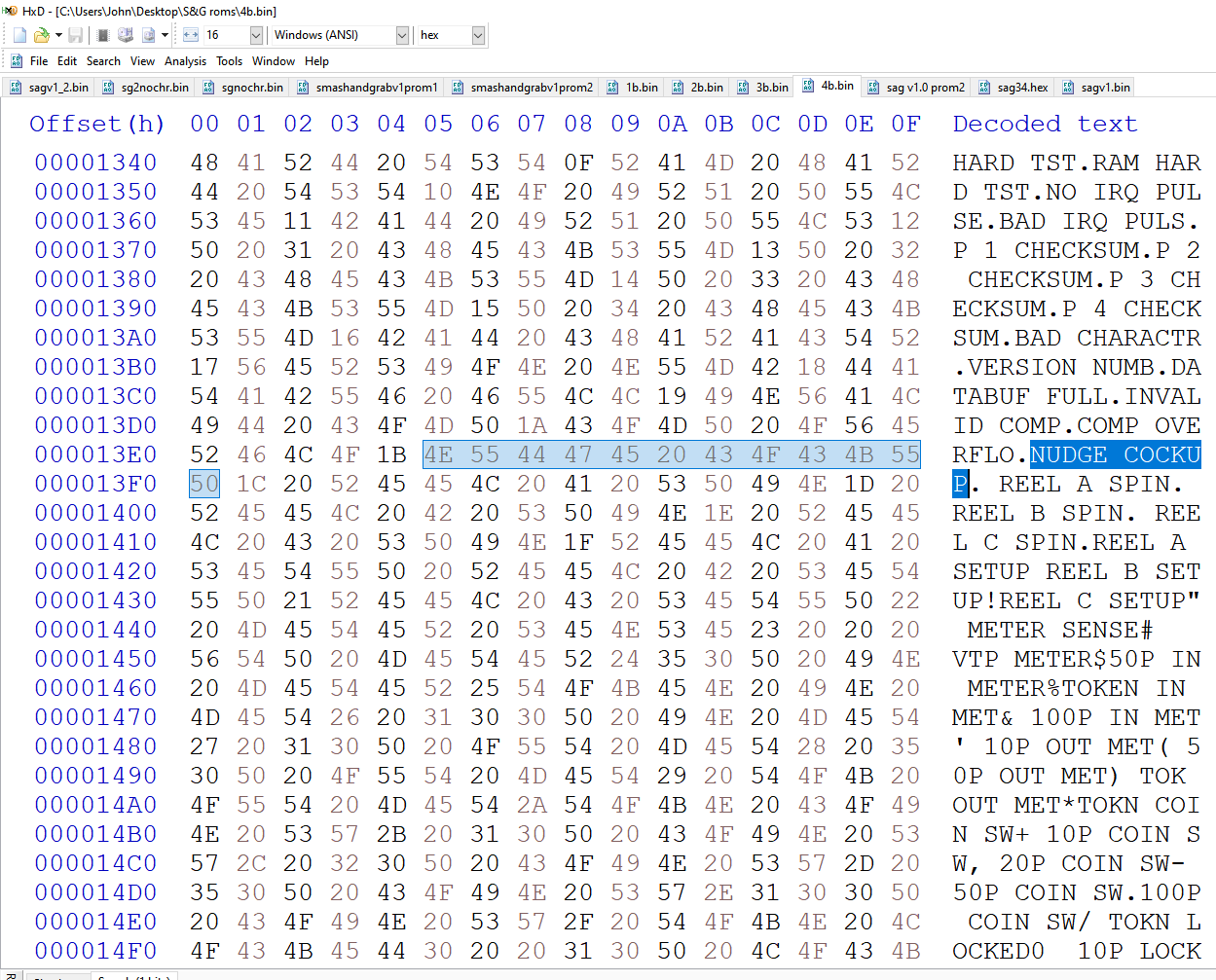Switch to the sagv1.bin tab
The height and width of the screenshot is (980, 1216).
(1095, 87)
